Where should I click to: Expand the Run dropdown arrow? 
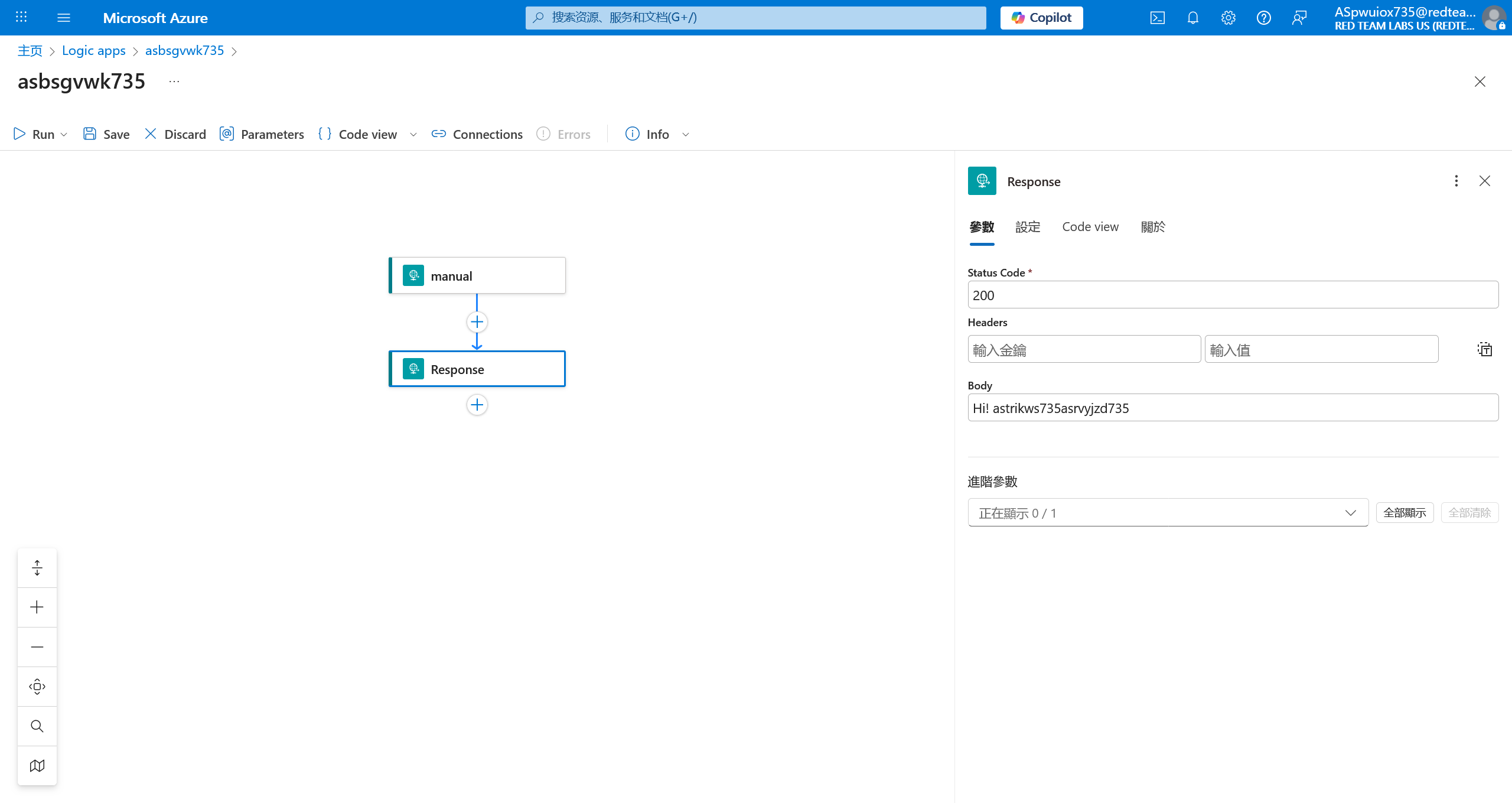pos(64,135)
